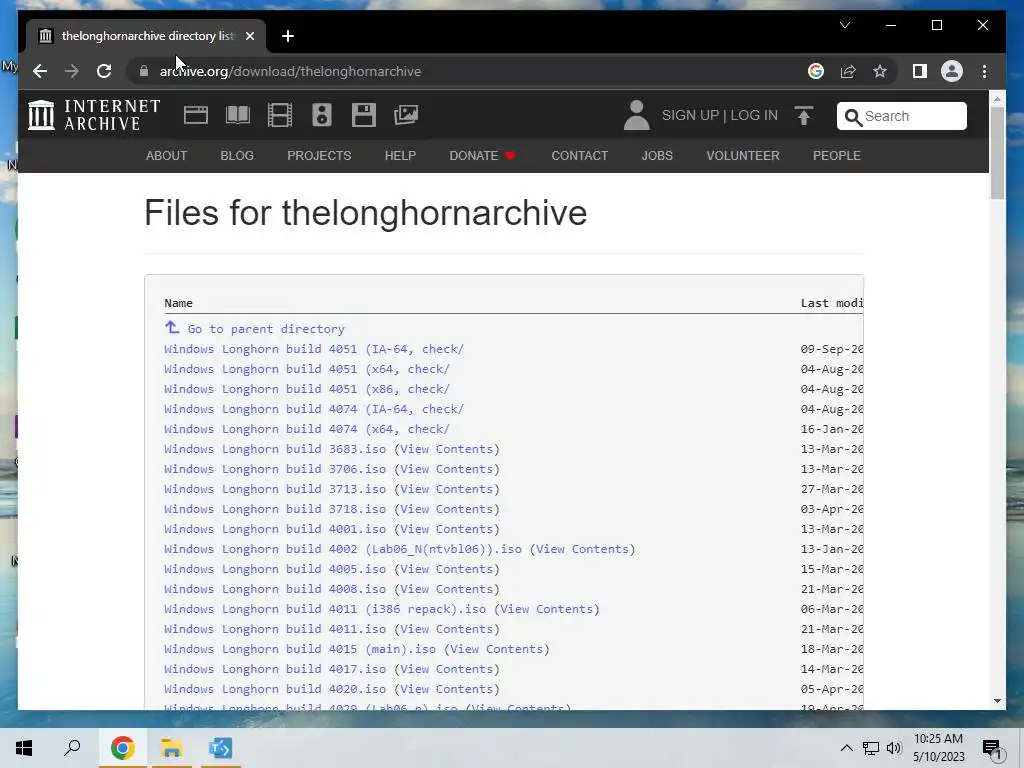Download Windows Longhorn build 4005.iso

[x=275, y=569]
